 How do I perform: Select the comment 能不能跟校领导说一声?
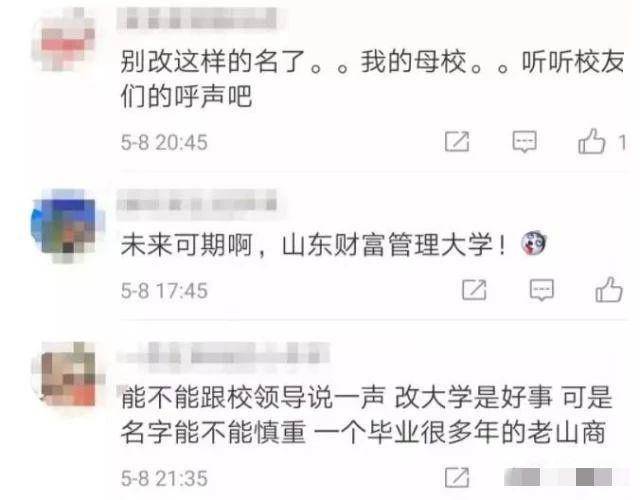253,396
